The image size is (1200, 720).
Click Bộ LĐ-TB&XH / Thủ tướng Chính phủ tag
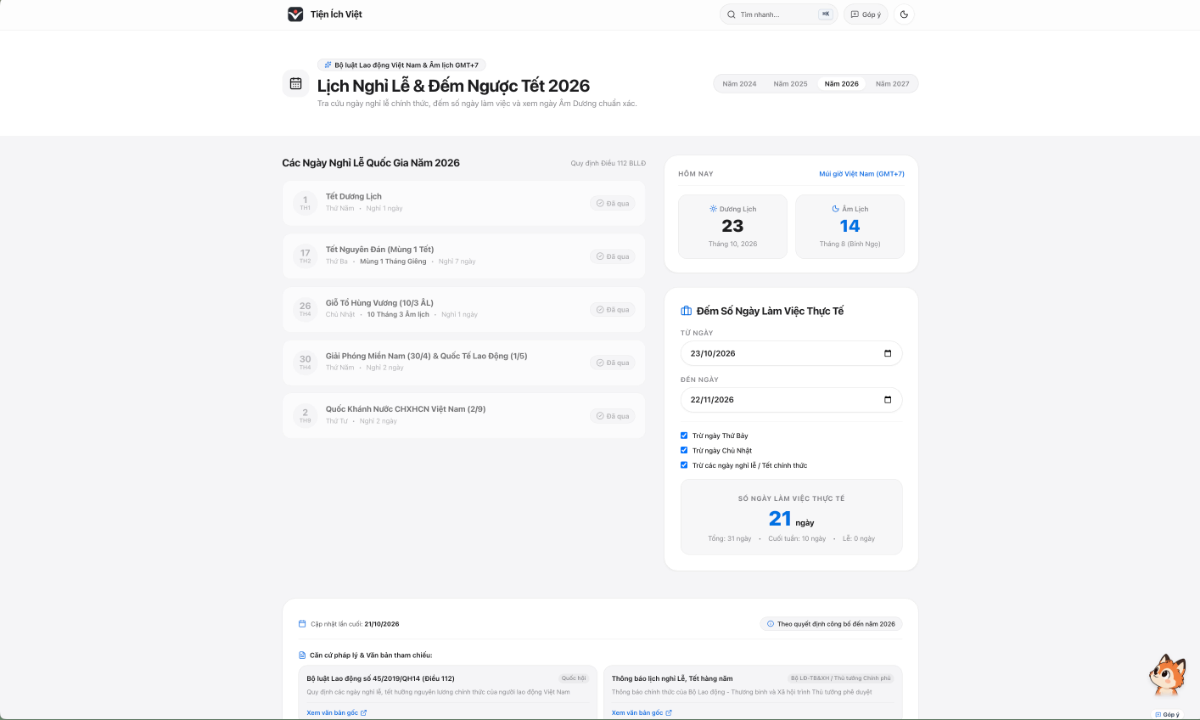click(841, 678)
